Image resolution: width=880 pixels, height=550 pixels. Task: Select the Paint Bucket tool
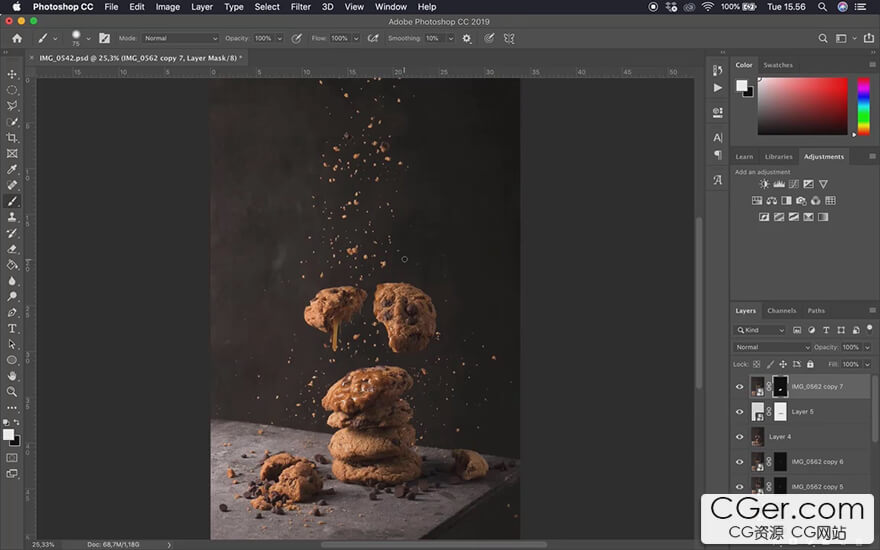point(12,265)
